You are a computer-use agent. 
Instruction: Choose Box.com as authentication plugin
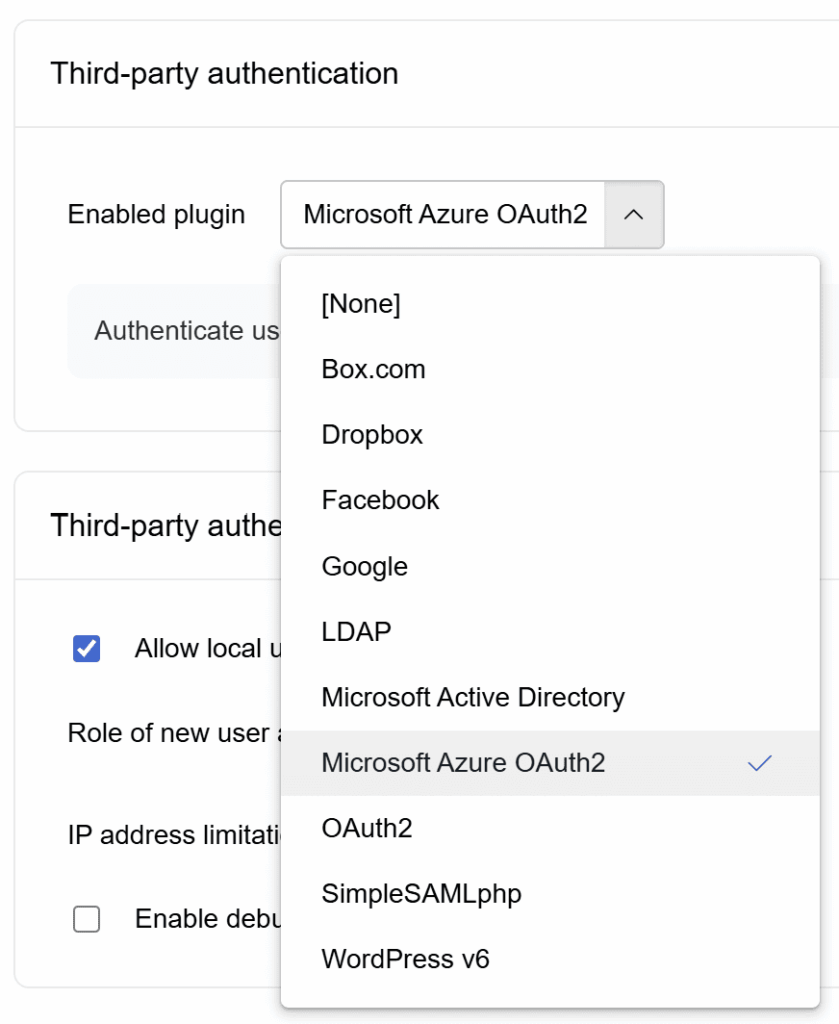point(373,370)
